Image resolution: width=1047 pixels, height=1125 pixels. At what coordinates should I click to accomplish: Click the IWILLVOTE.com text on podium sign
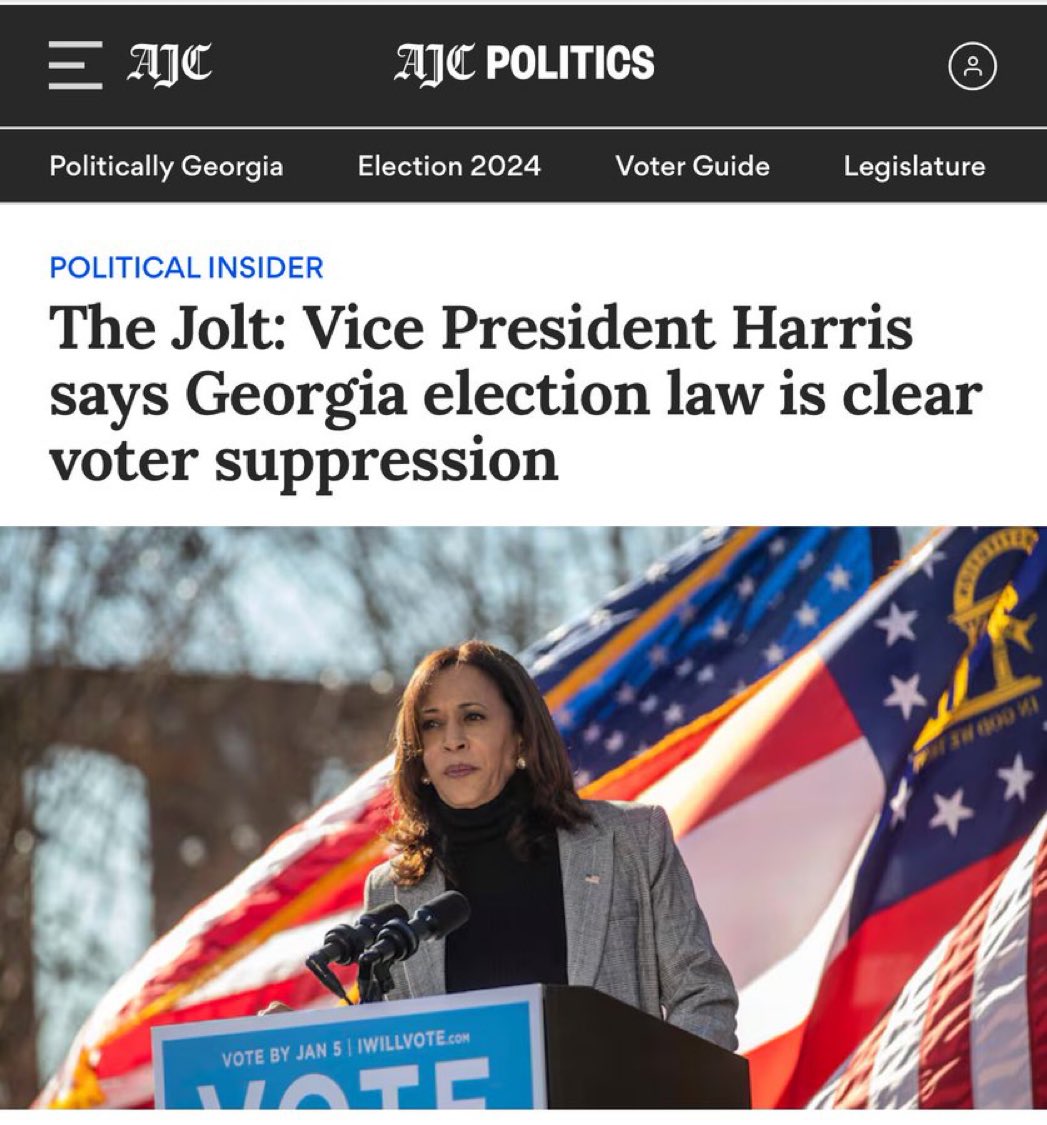pos(413,1042)
